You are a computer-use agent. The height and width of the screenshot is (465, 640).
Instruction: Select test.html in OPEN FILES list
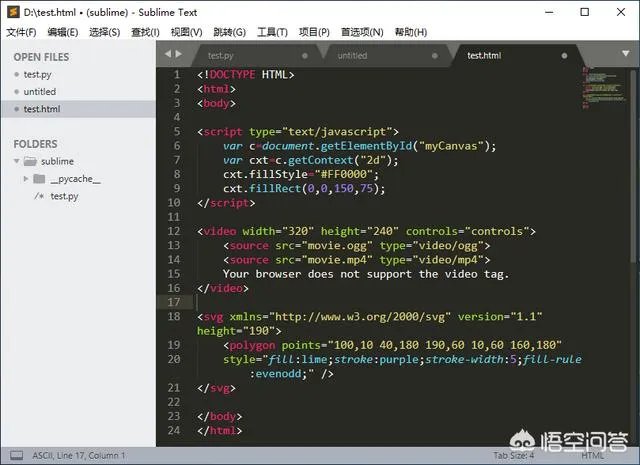click(x=42, y=109)
